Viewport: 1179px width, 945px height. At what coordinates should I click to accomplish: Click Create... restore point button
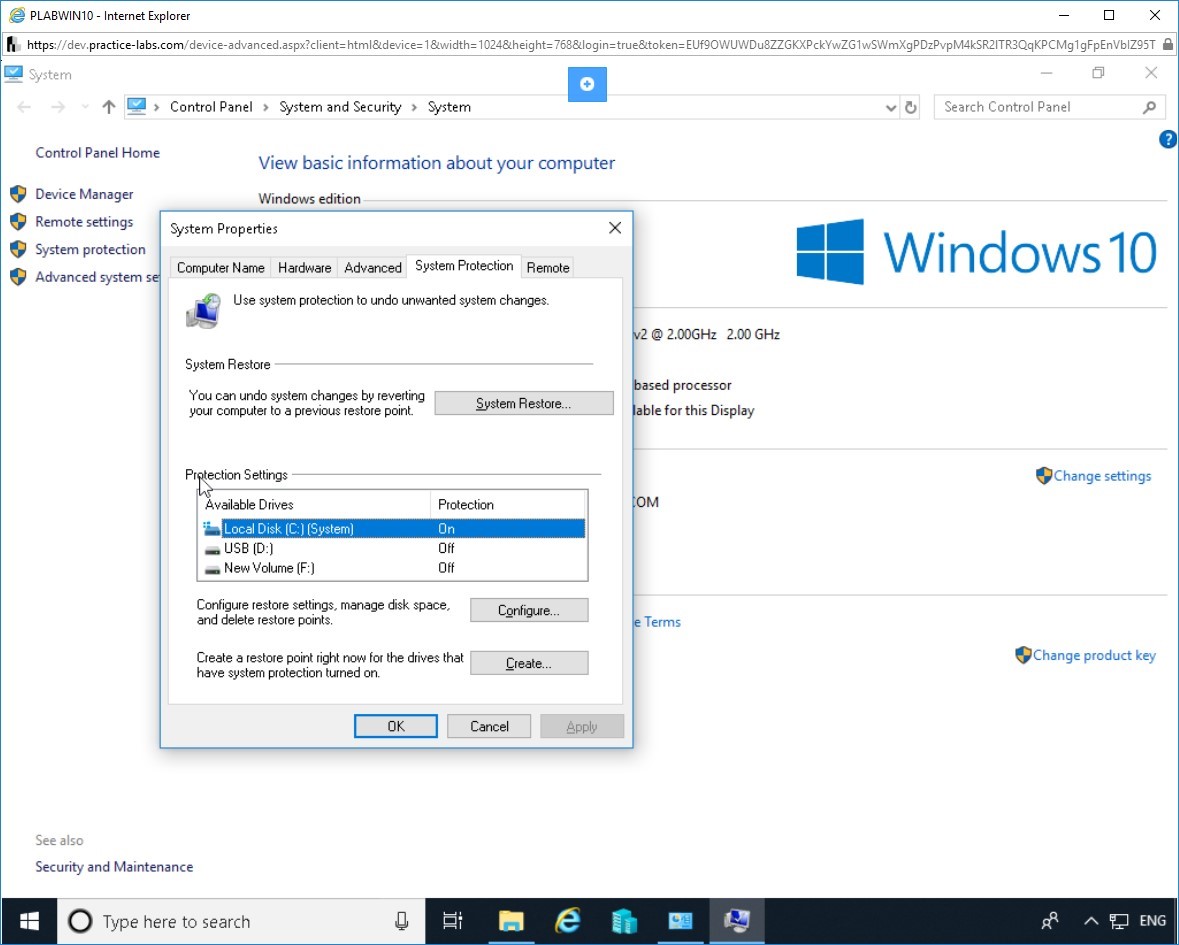(x=529, y=663)
